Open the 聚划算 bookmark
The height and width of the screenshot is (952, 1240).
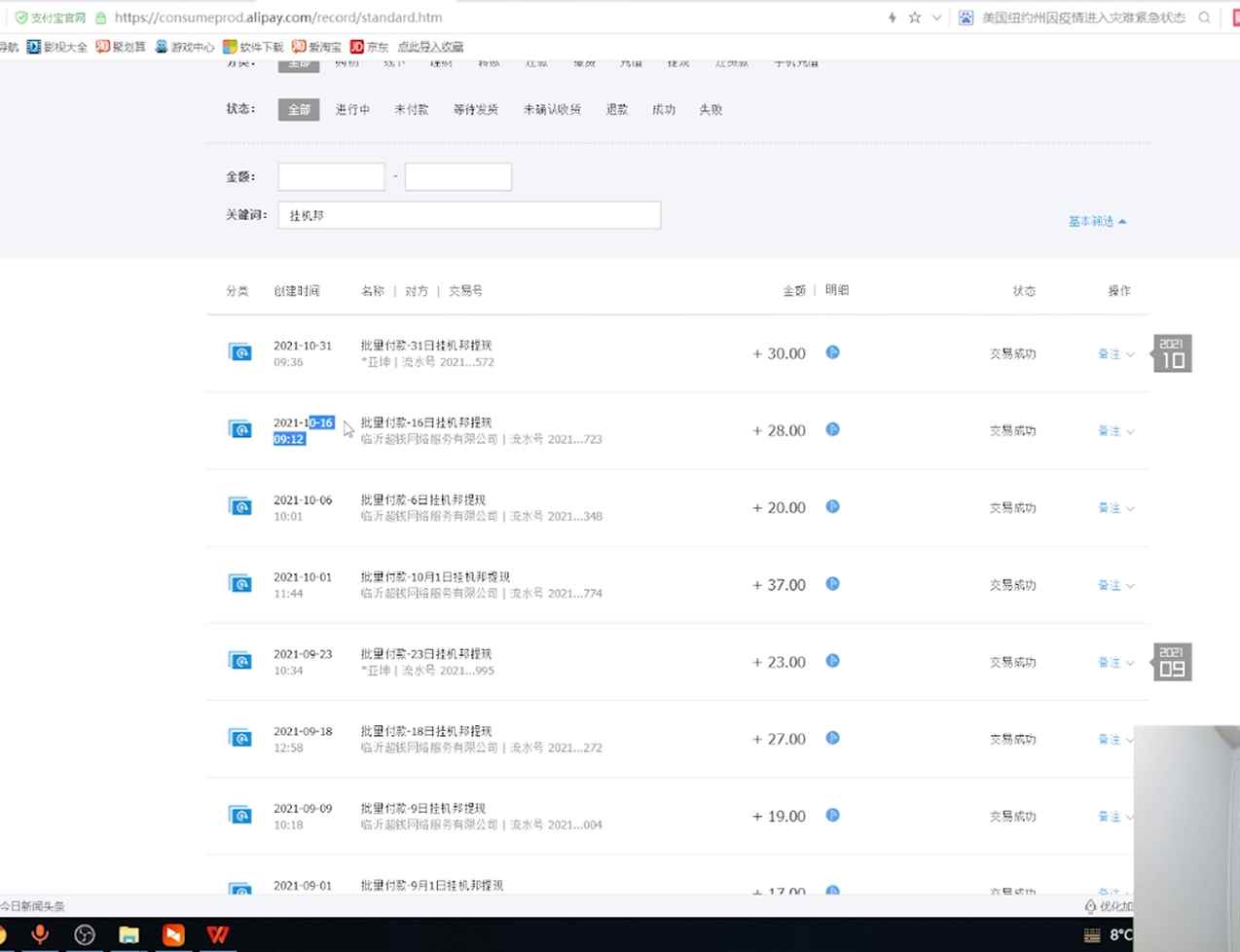[121, 47]
